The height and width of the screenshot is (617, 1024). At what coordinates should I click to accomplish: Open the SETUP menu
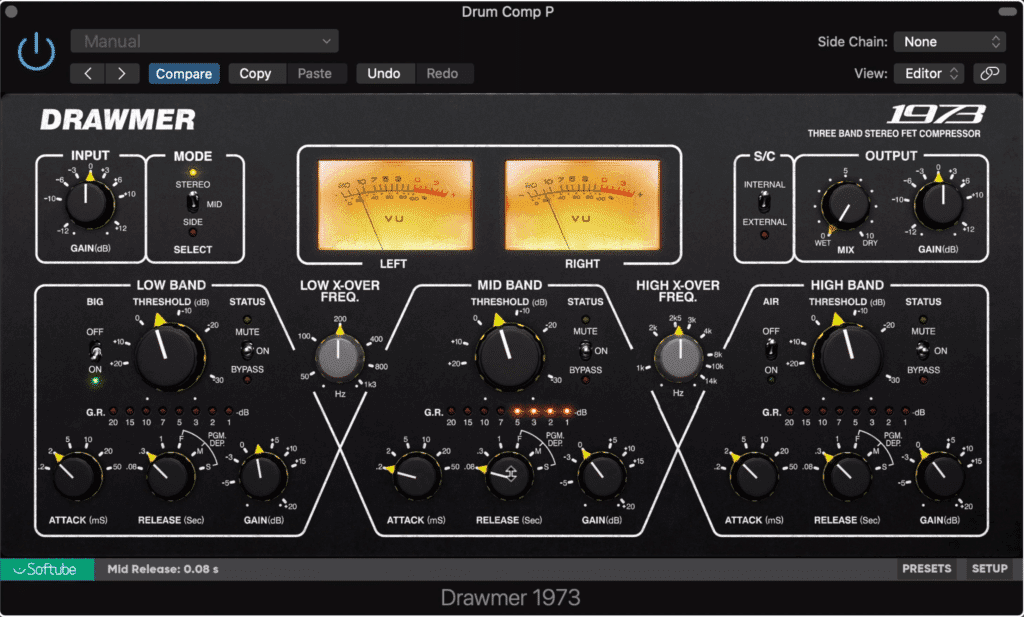[989, 569]
